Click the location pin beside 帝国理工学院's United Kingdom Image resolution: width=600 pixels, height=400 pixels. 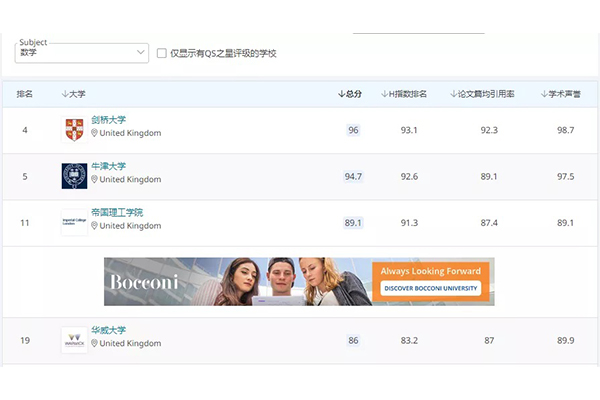pos(94,226)
